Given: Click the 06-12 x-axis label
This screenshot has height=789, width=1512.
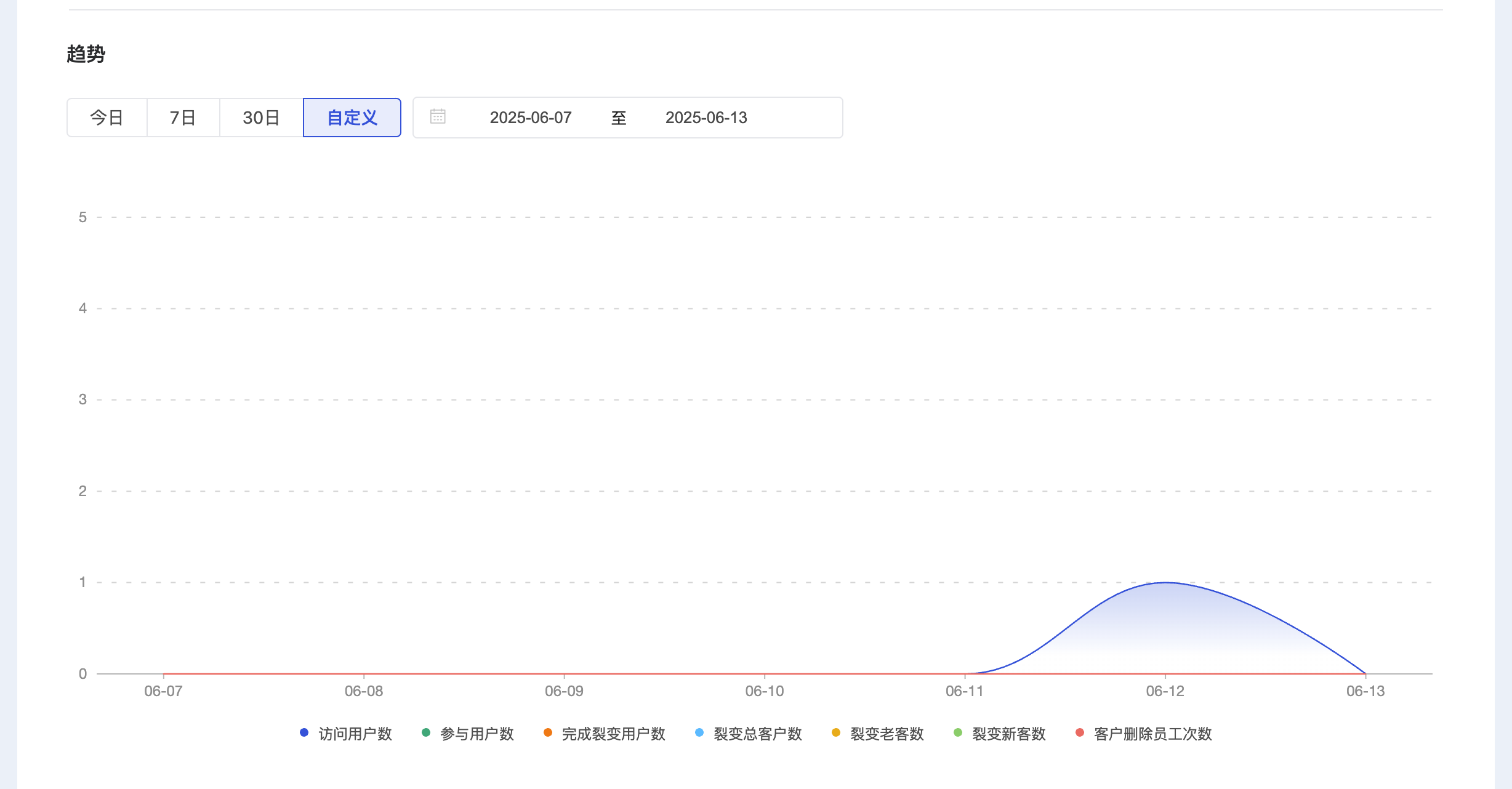Looking at the screenshot, I should 1165,691.
